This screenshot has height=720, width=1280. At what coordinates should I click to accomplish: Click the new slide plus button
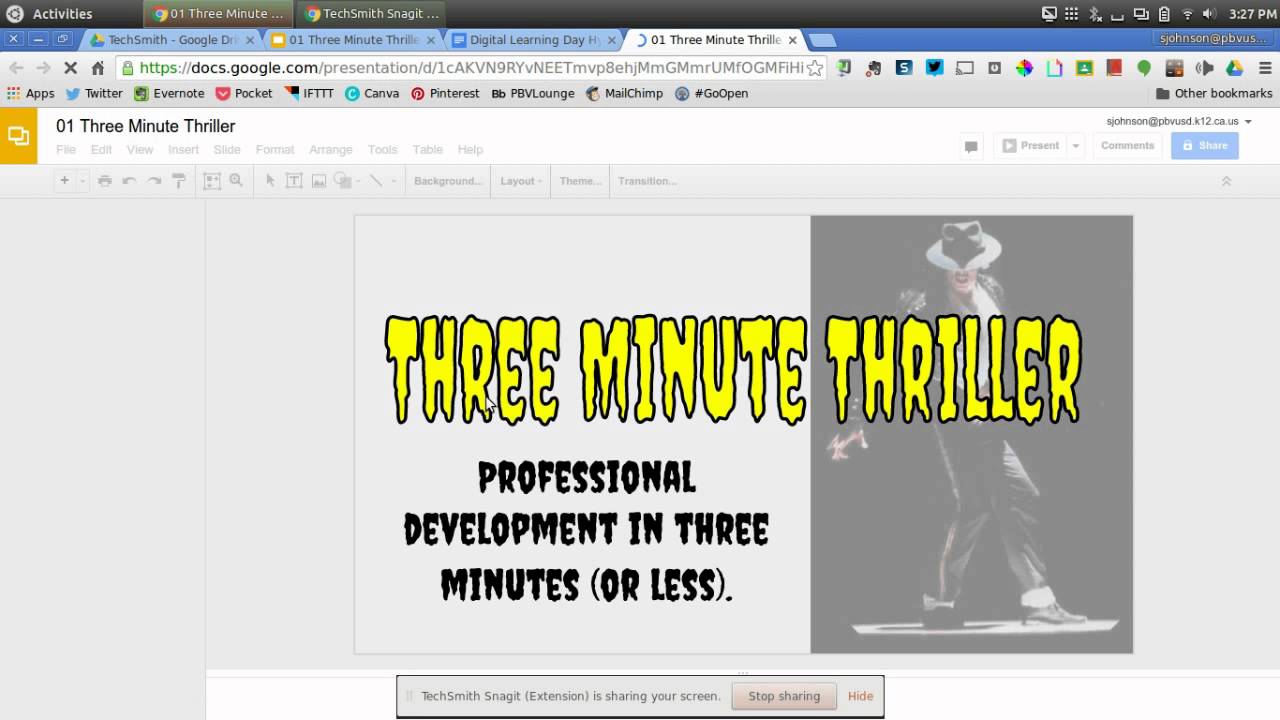click(x=64, y=181)
